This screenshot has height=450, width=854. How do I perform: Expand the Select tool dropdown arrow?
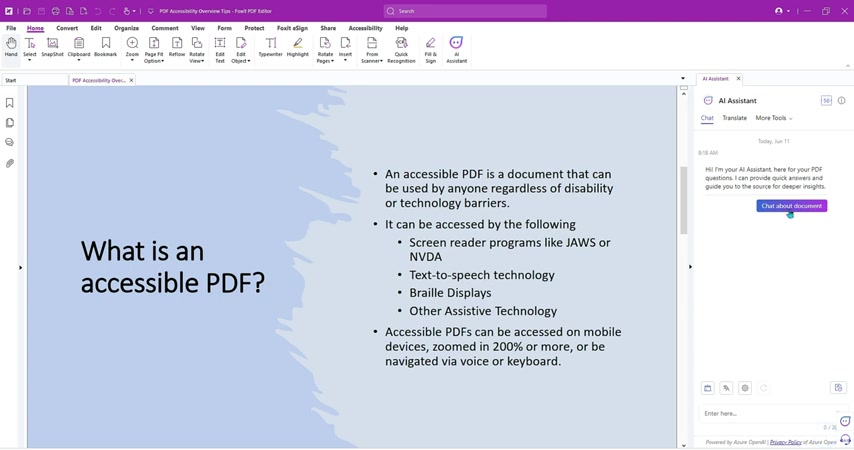(29, 60)
